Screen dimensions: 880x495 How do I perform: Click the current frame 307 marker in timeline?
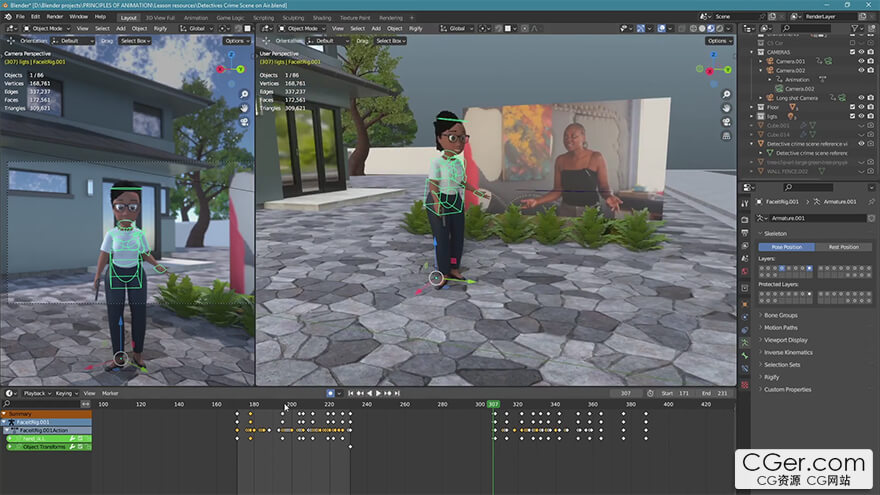[493, 404]
